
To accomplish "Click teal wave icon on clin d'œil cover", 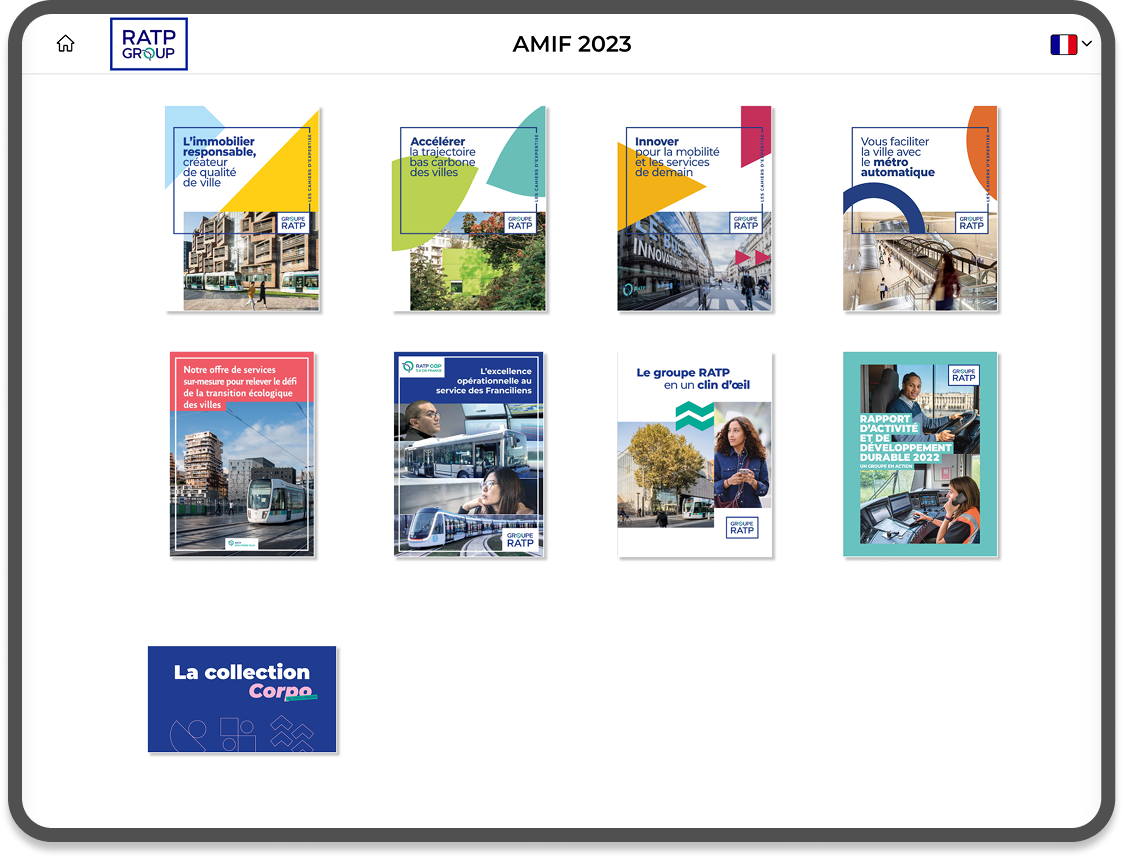I will (x=694, y=416).
